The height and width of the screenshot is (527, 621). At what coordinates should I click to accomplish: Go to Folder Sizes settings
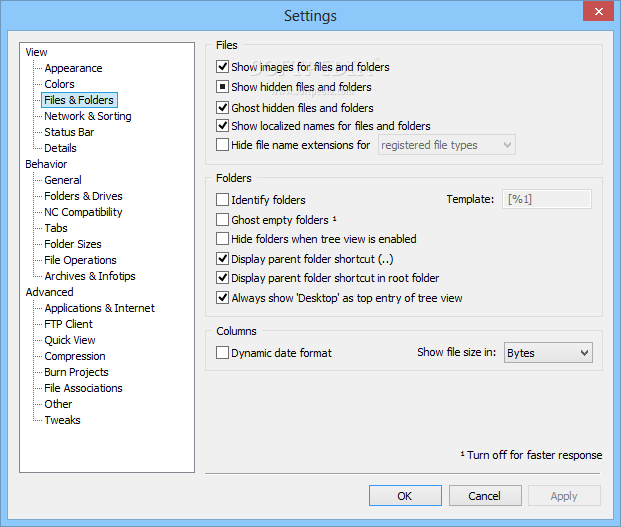73,244
